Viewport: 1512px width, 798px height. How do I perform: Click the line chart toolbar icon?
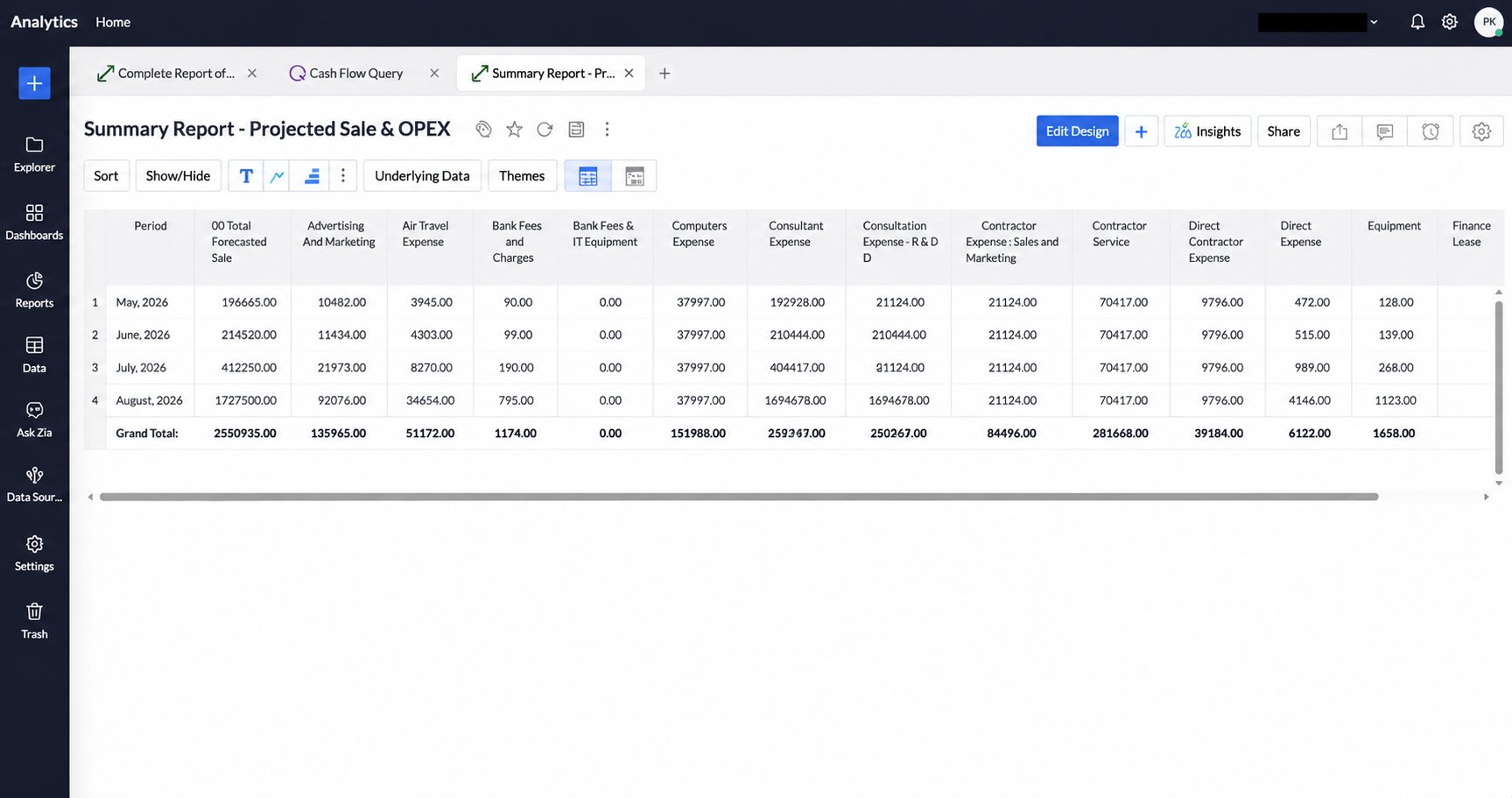[x=278, y=176]
